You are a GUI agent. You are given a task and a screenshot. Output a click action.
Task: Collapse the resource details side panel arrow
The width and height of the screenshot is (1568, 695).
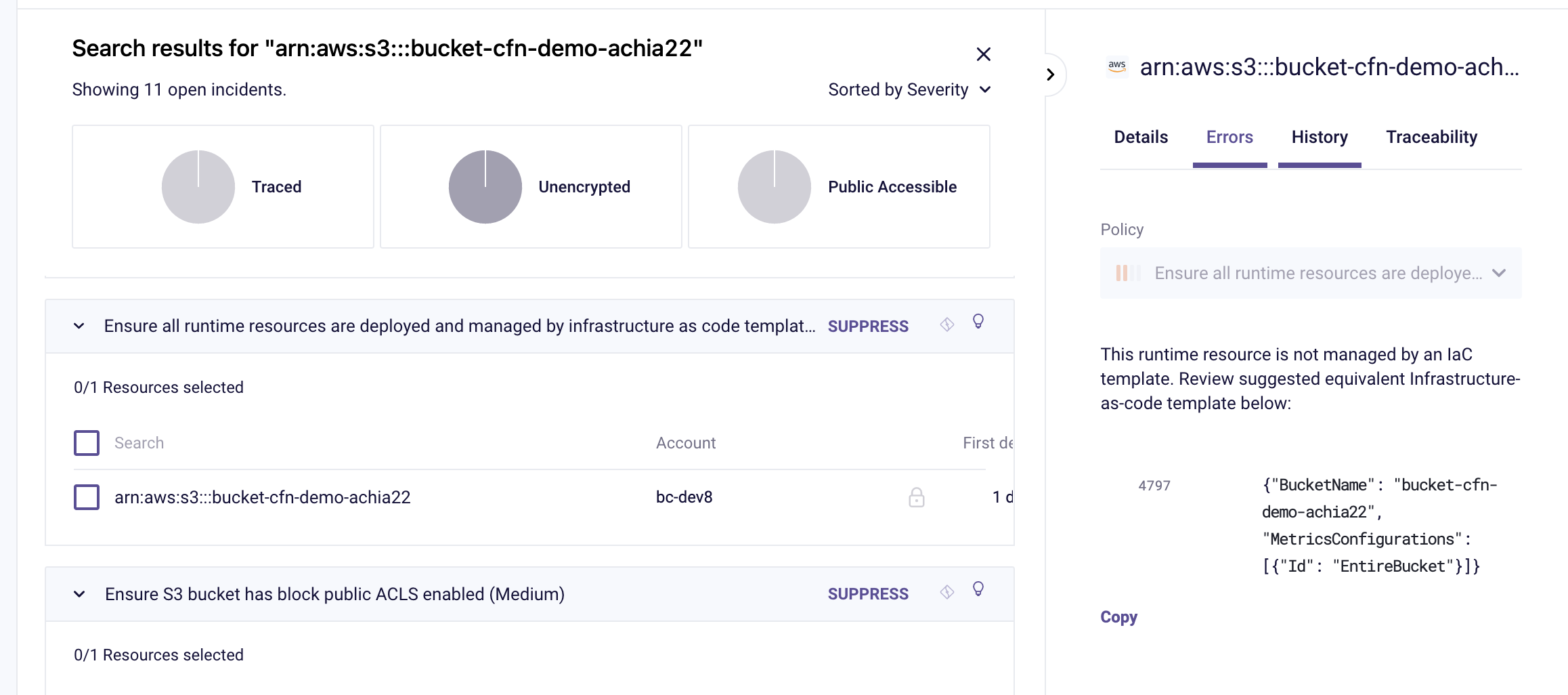1050,75
